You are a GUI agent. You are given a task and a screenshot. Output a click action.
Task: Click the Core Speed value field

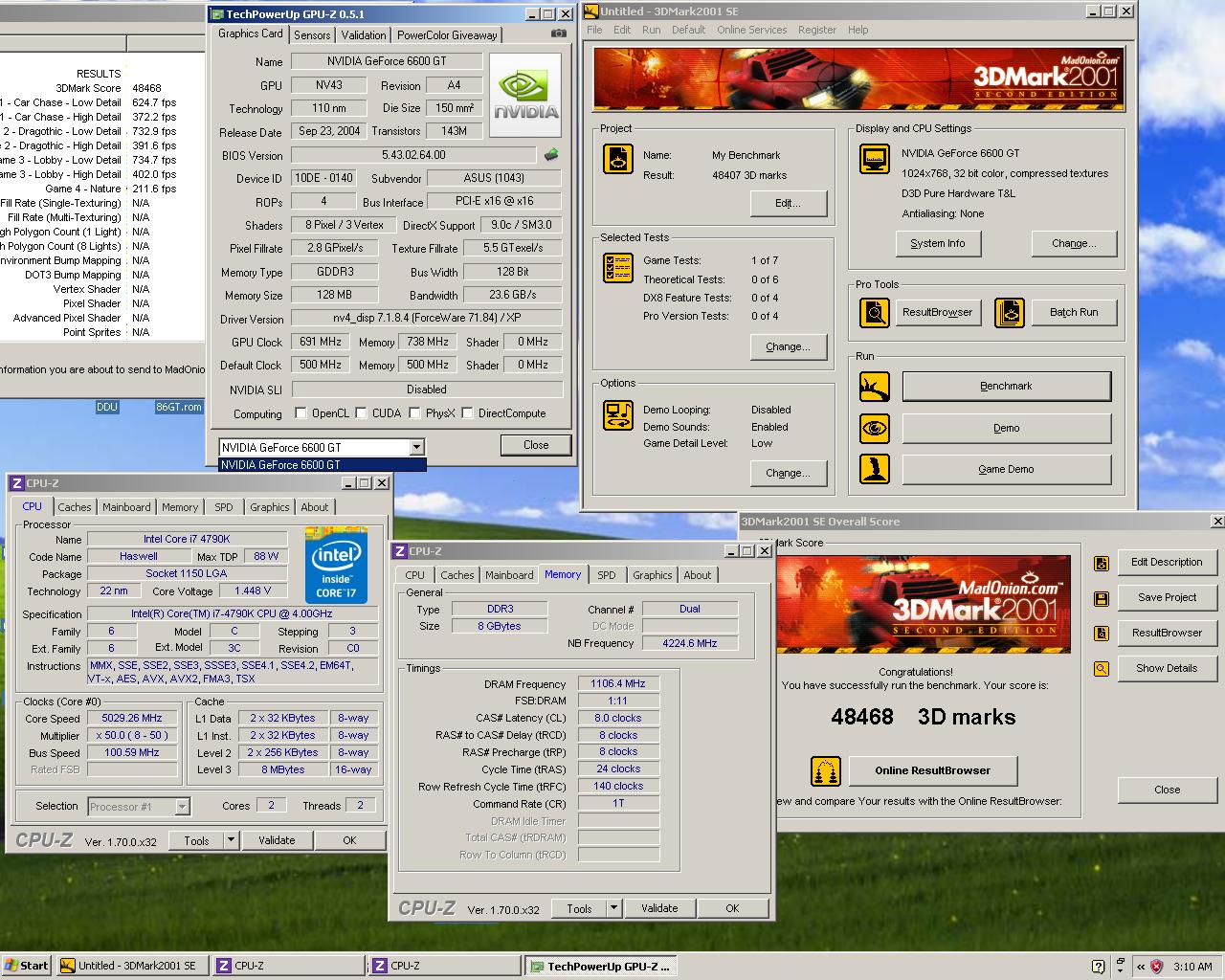pyautogui.click(x=133, y=718)
